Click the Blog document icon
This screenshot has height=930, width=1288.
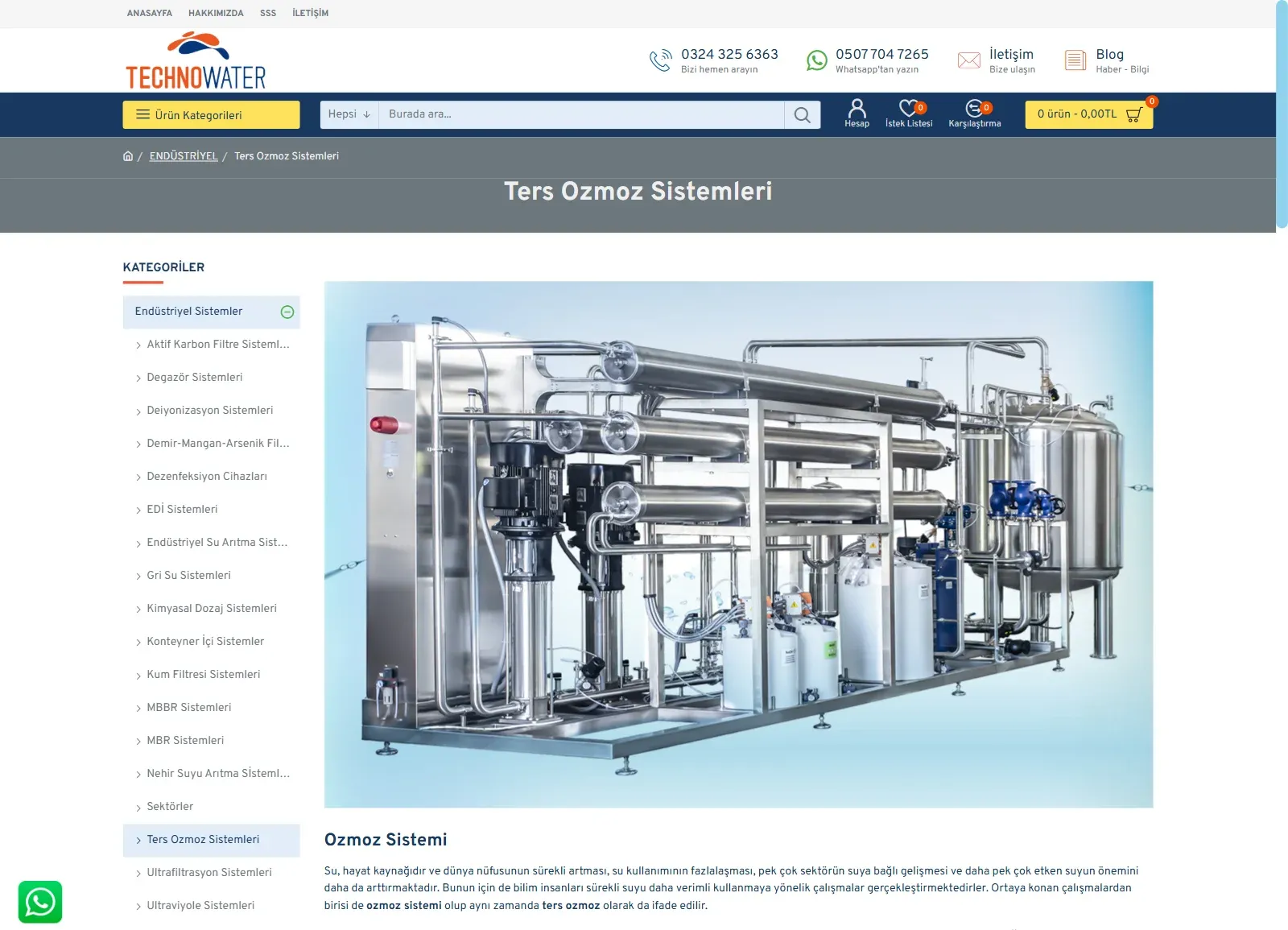(1075, 60)
